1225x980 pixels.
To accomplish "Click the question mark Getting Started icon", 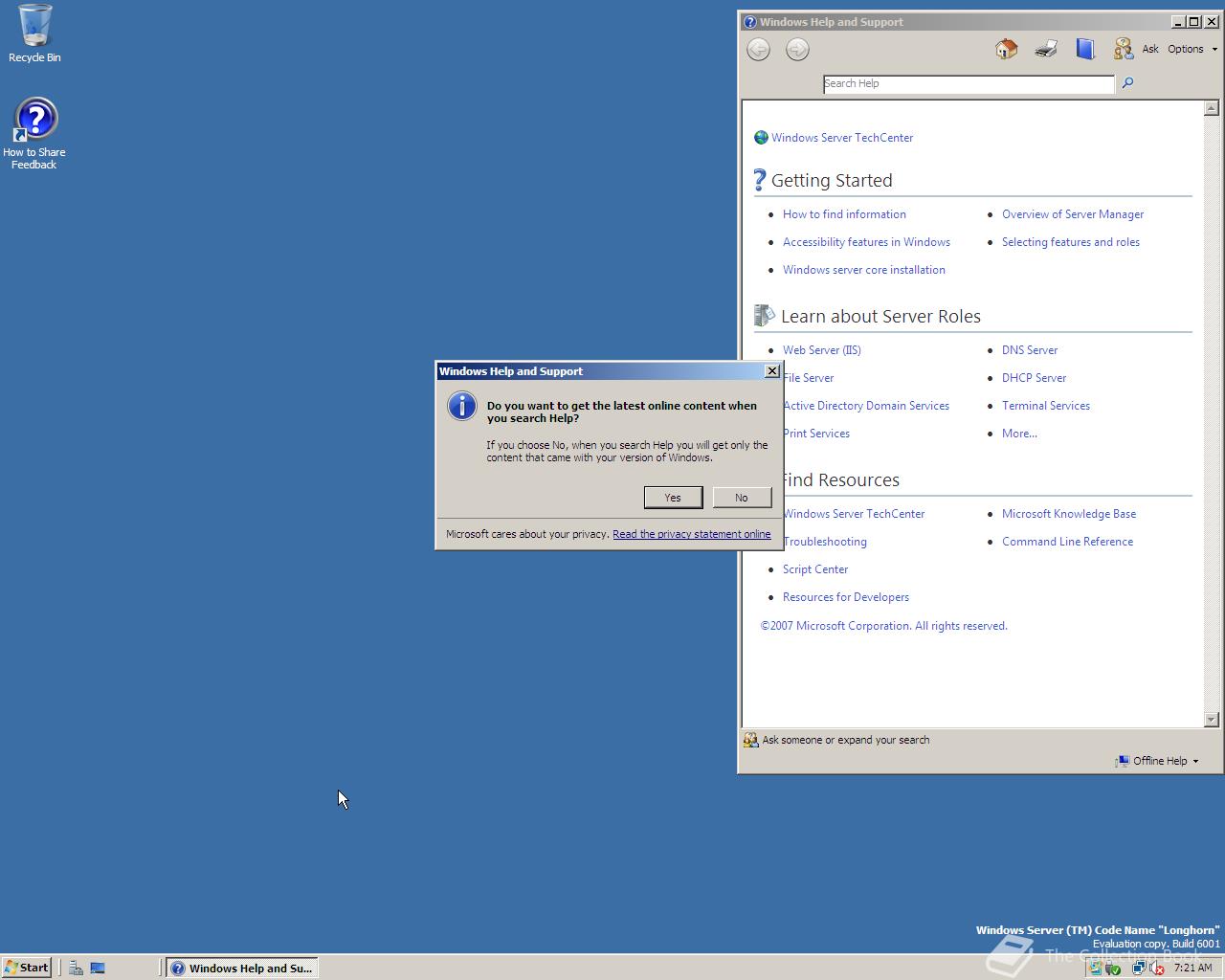I will (x=760, y=179).
